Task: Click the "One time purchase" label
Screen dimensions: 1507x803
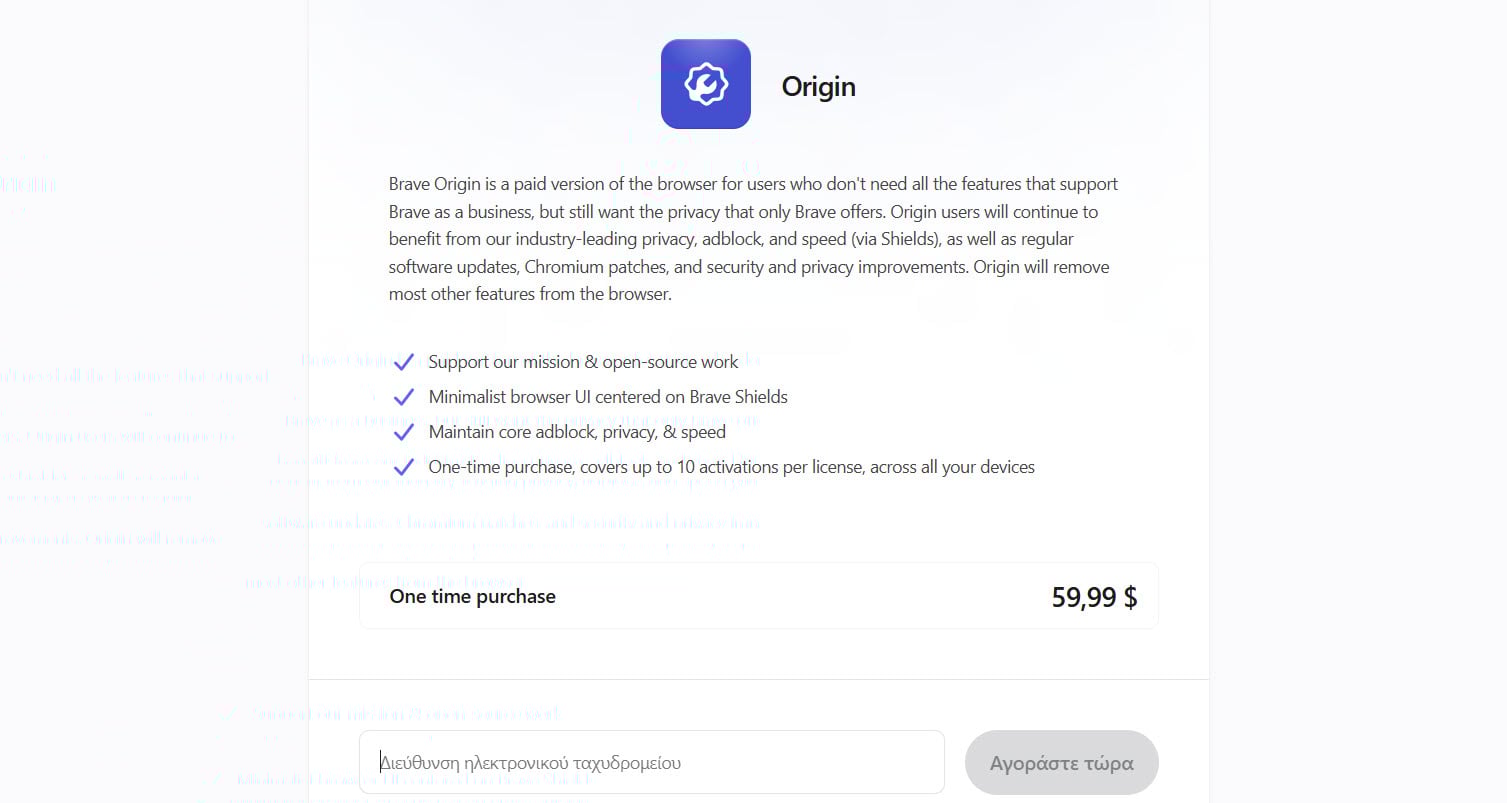Action: [472, 596]
